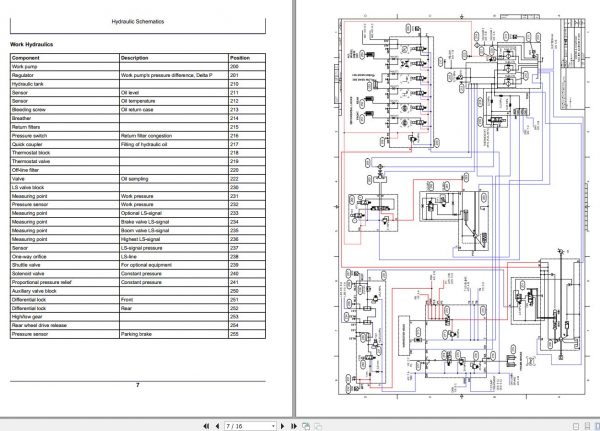Image resolution: width=600 pixels, height=431 pixels.
Task: Jump to the last page
Action: pos(294,426)
